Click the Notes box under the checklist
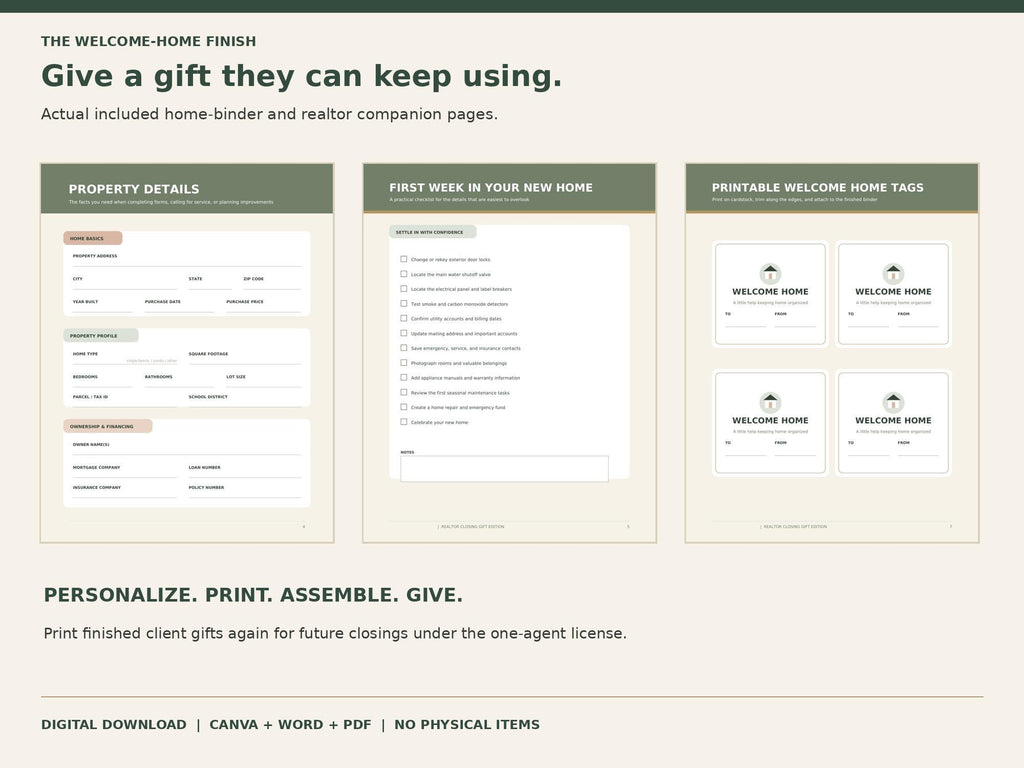This screenshot has width=1024, height=768. [504, 469]
